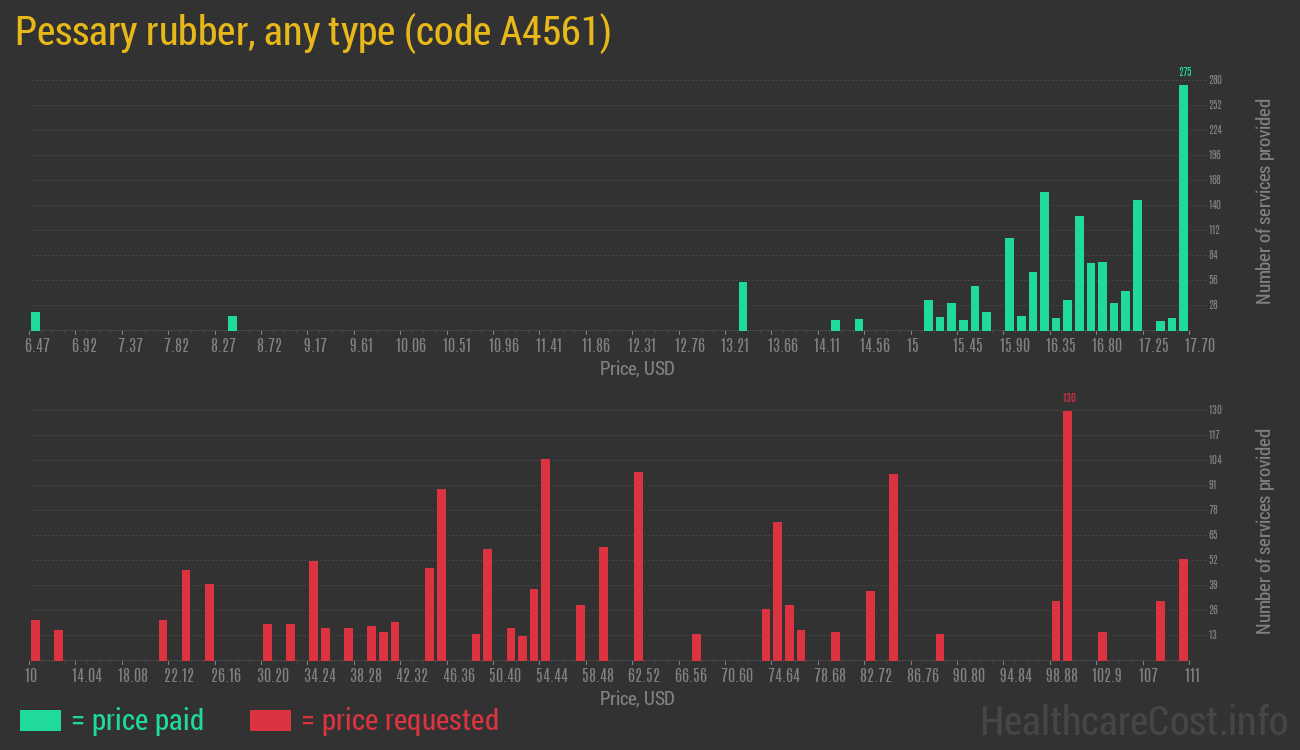Click the green bar near the 8.27 price
This screenshot has width=1300, height=750.
[232, 323]
